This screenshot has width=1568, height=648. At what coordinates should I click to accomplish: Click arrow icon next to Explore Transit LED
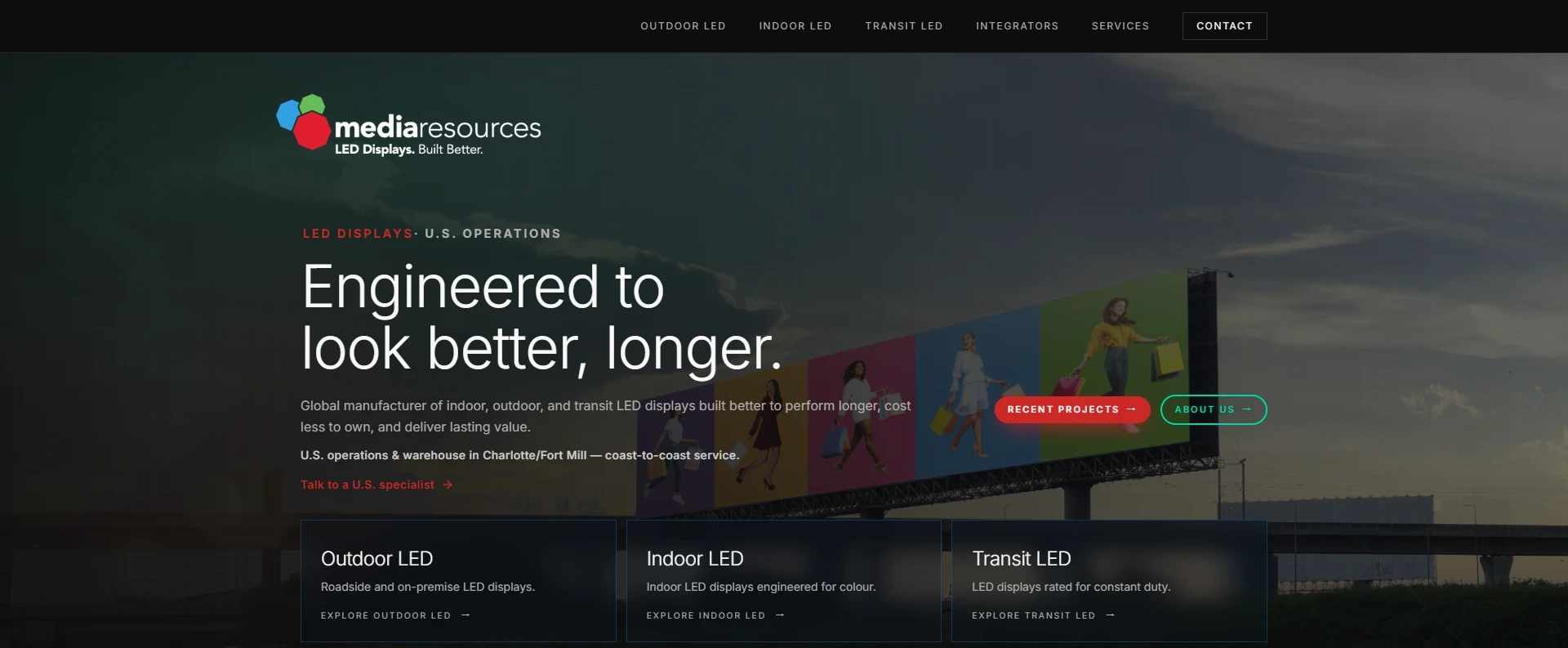(1110, 615)
